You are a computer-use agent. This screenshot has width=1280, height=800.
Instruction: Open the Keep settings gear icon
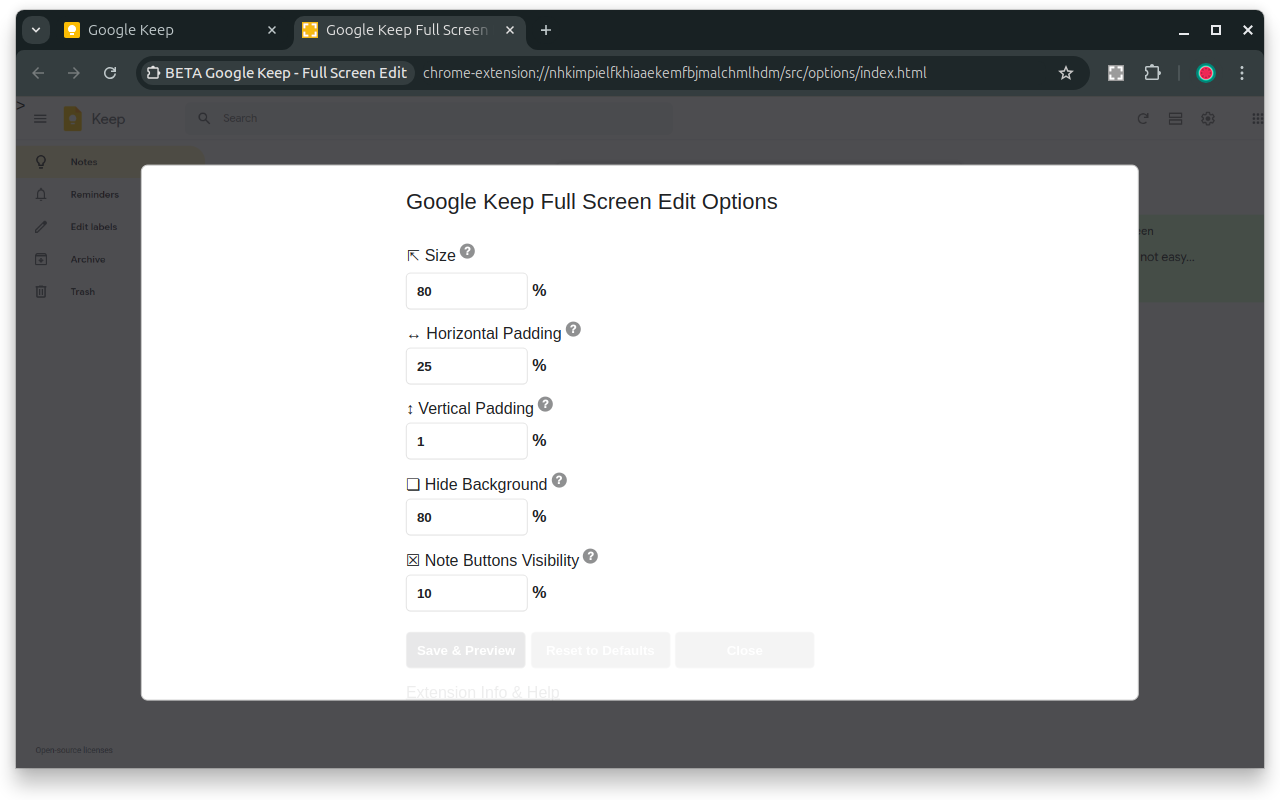tap(1208, 118)
